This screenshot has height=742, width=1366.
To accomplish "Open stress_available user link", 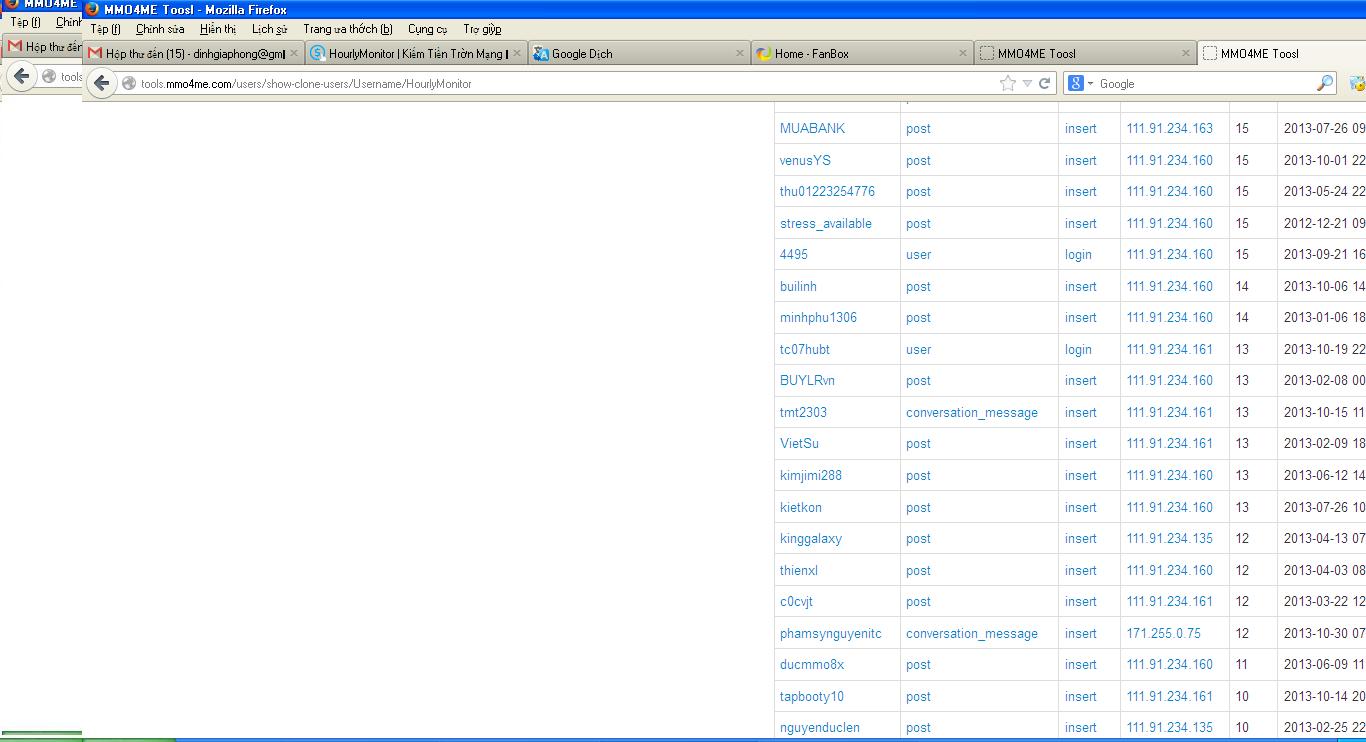I will tap(826, 223).
